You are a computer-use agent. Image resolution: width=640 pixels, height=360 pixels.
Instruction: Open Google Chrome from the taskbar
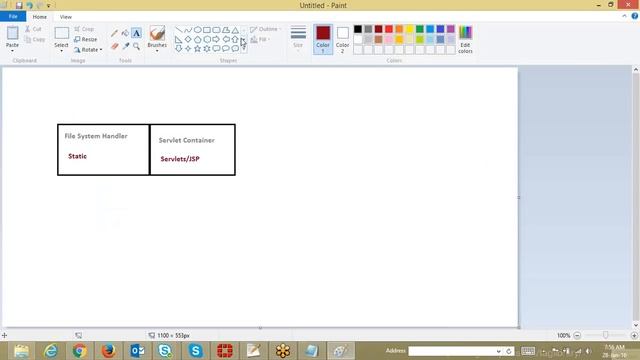click(80, 351)
